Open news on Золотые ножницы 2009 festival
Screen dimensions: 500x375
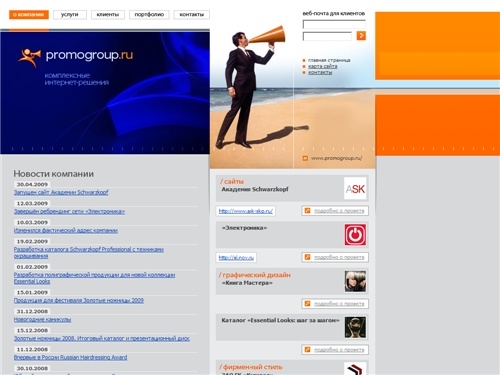pyautogui.click(x=79, y=300)
